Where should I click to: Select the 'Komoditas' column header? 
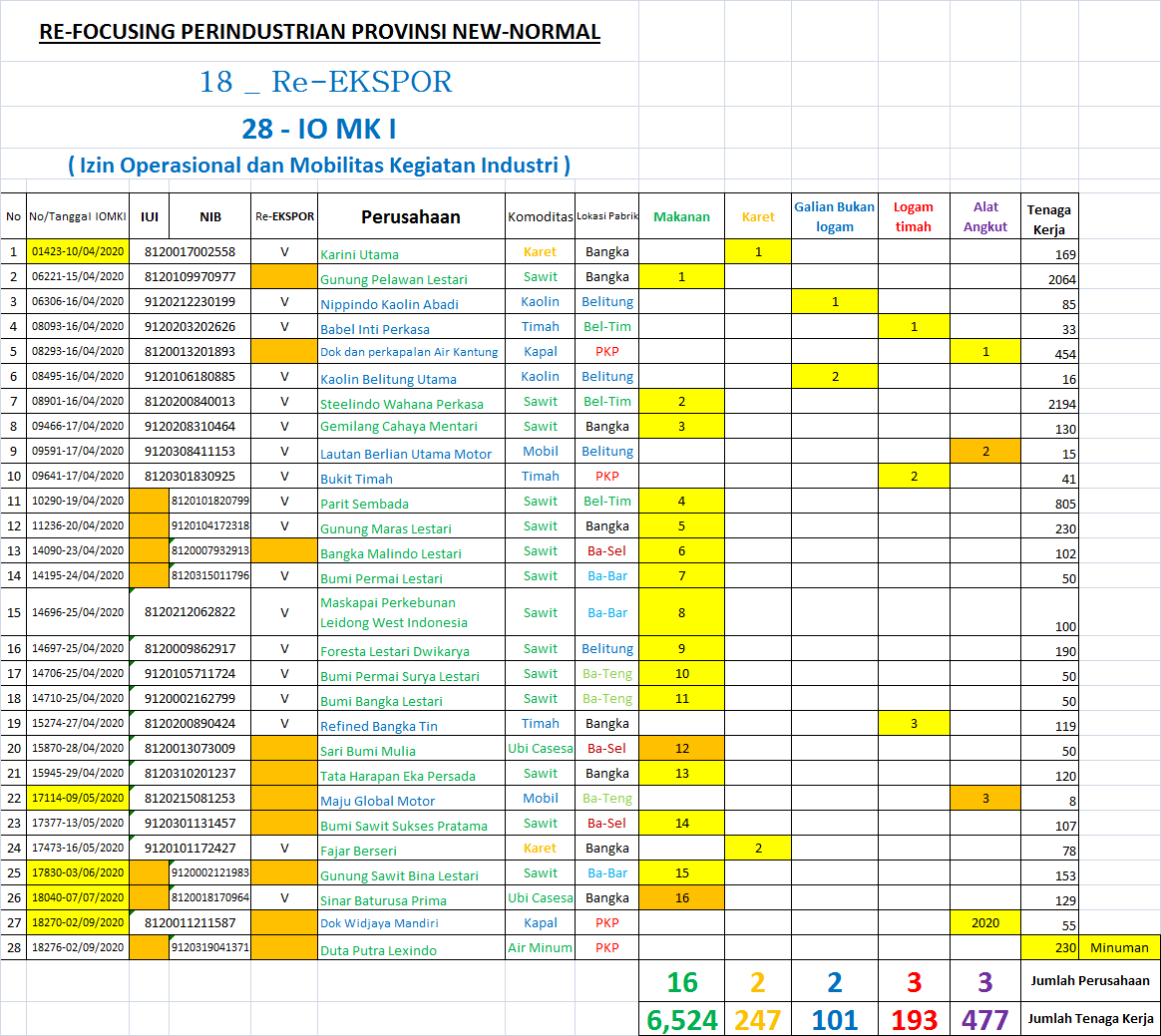pyautogui.click(x=541, y=216)
